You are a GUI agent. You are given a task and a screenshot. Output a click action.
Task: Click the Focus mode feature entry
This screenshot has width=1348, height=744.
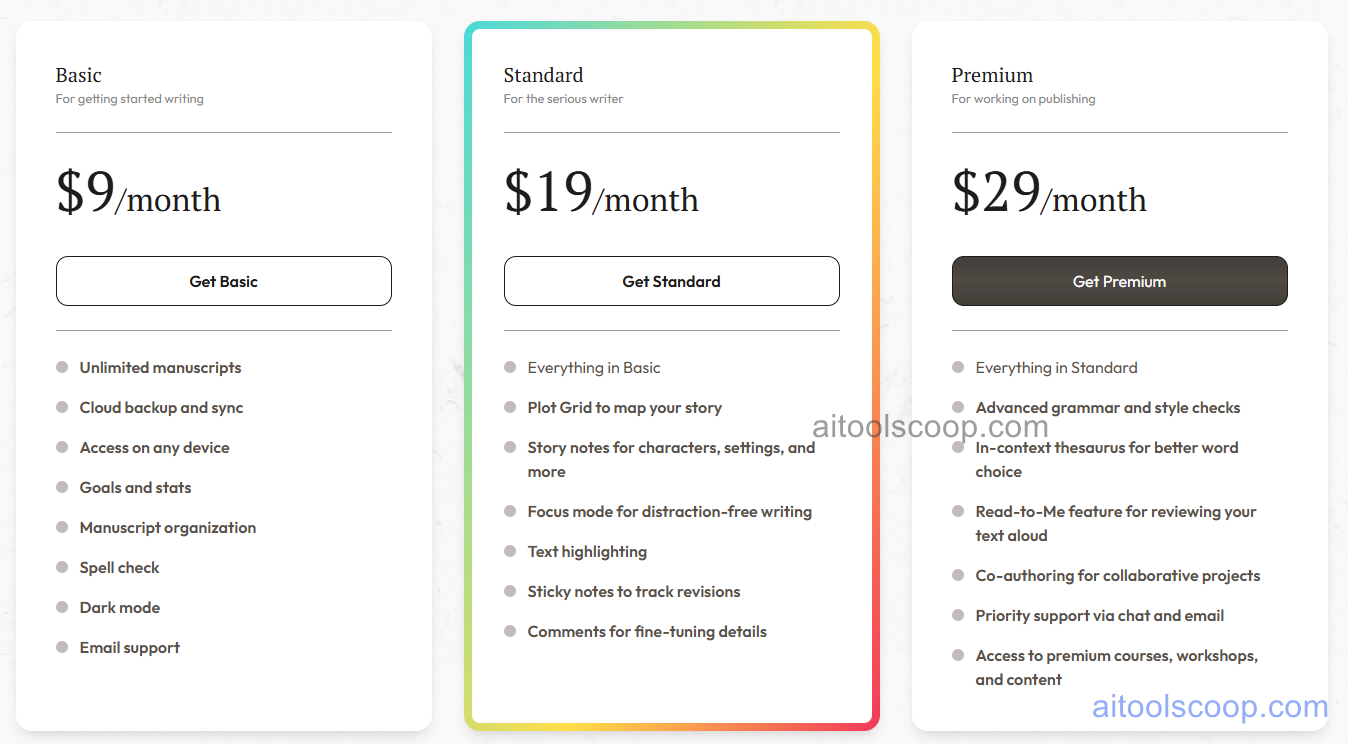(x=669, y=511)
